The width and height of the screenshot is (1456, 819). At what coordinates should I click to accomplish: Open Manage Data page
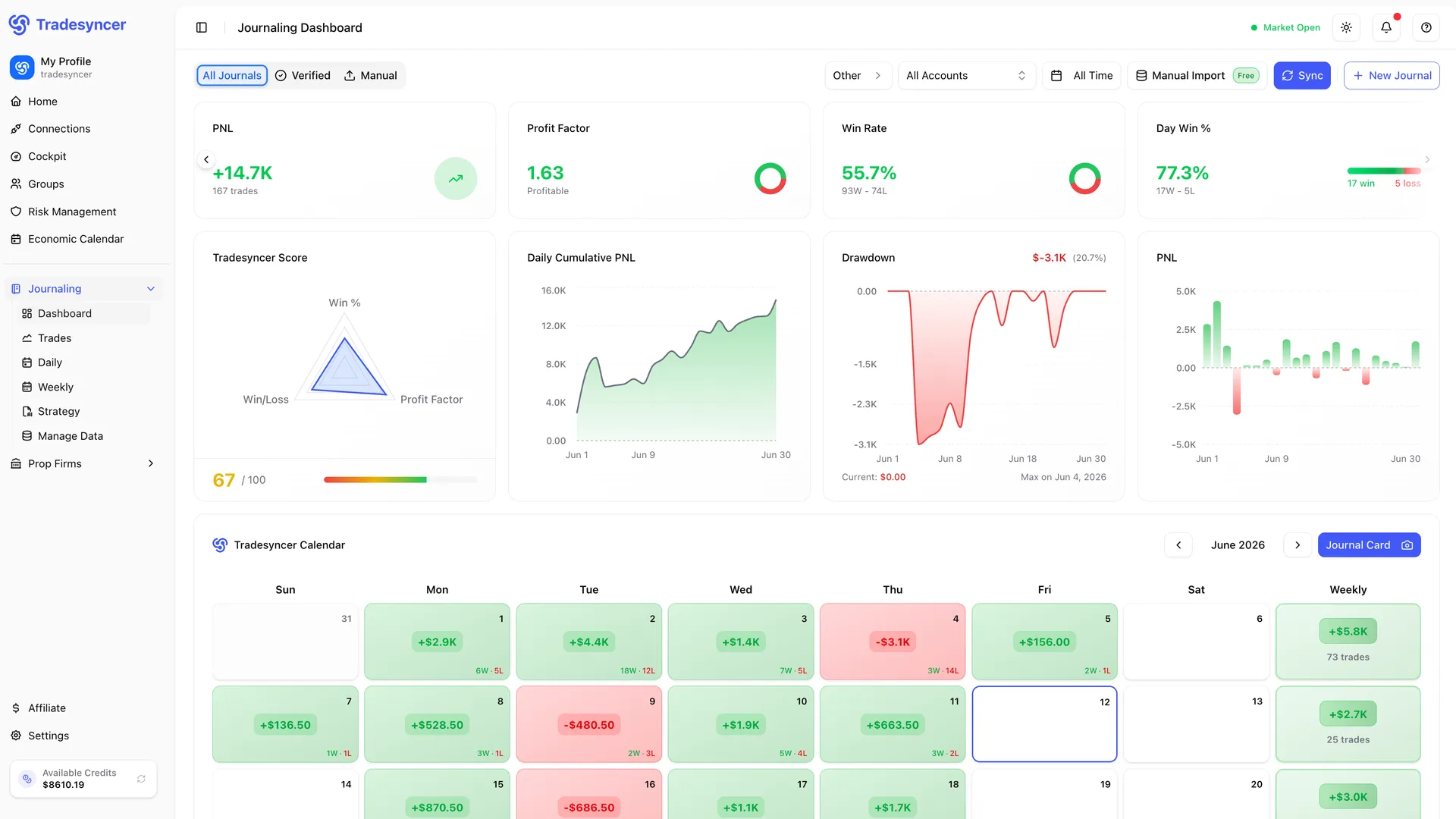(70, 436)
